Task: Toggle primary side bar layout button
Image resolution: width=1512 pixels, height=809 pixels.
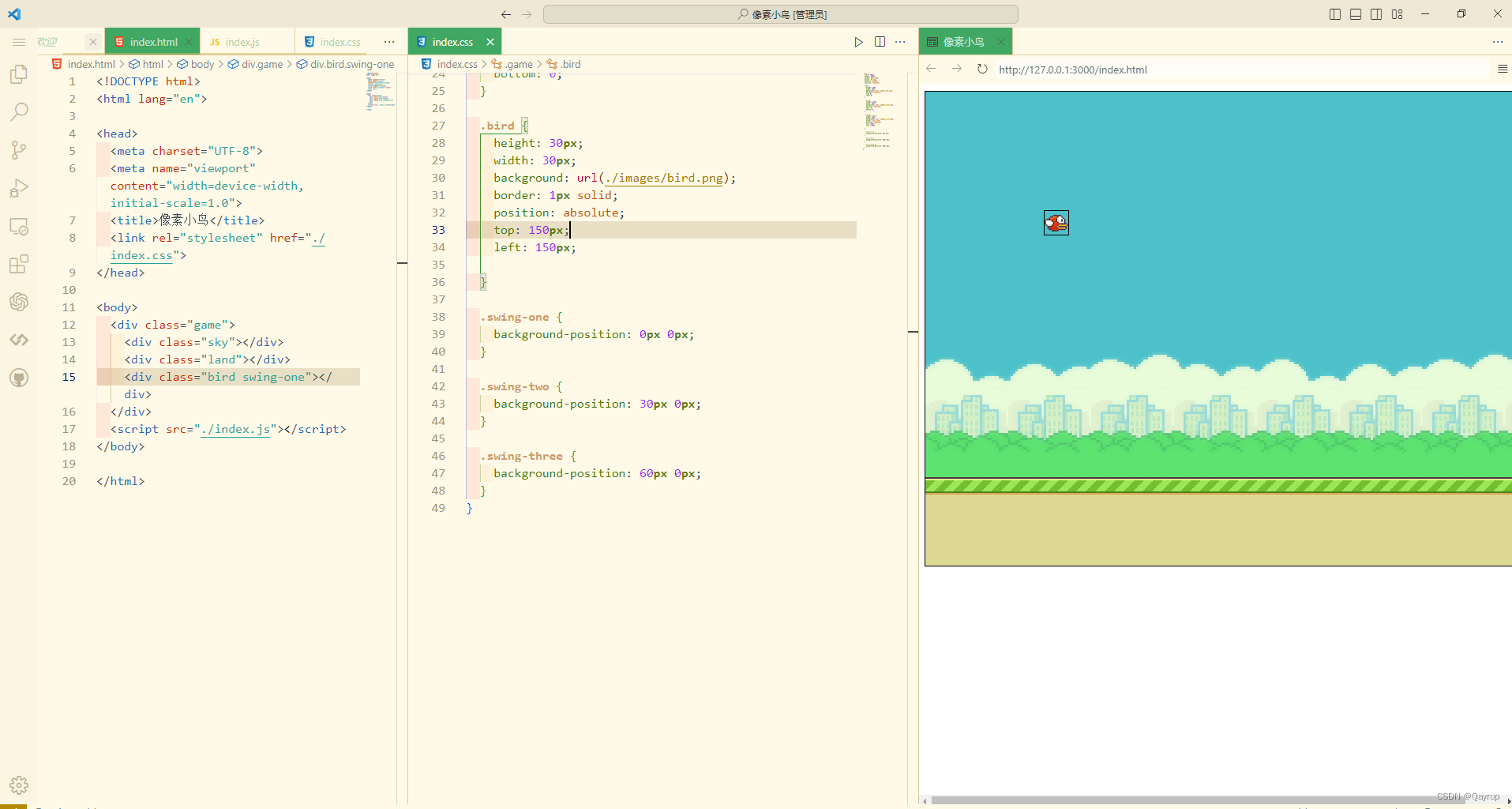Action: 1335,14
